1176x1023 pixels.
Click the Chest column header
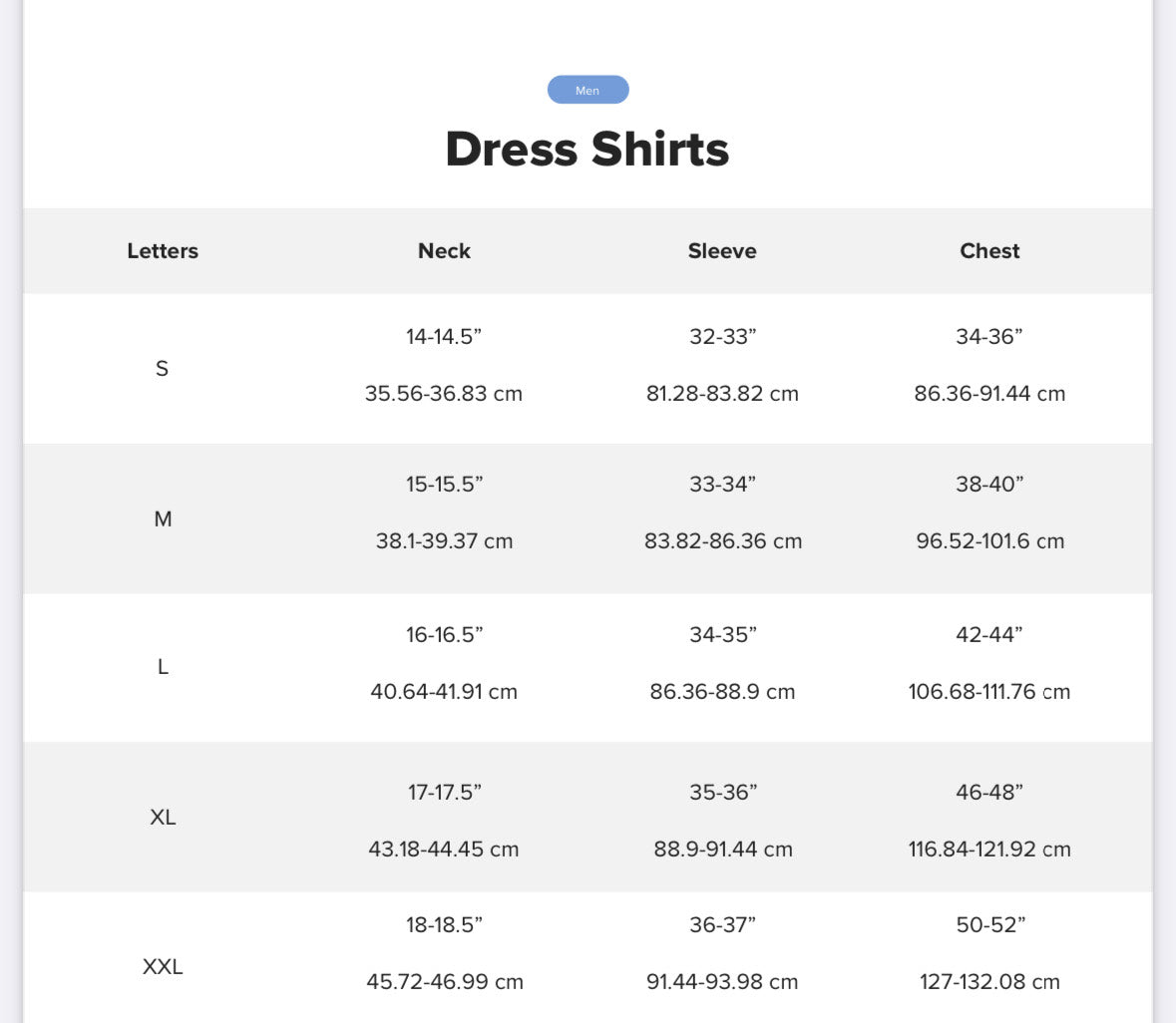pyautogui.click(x=990, y=251)
